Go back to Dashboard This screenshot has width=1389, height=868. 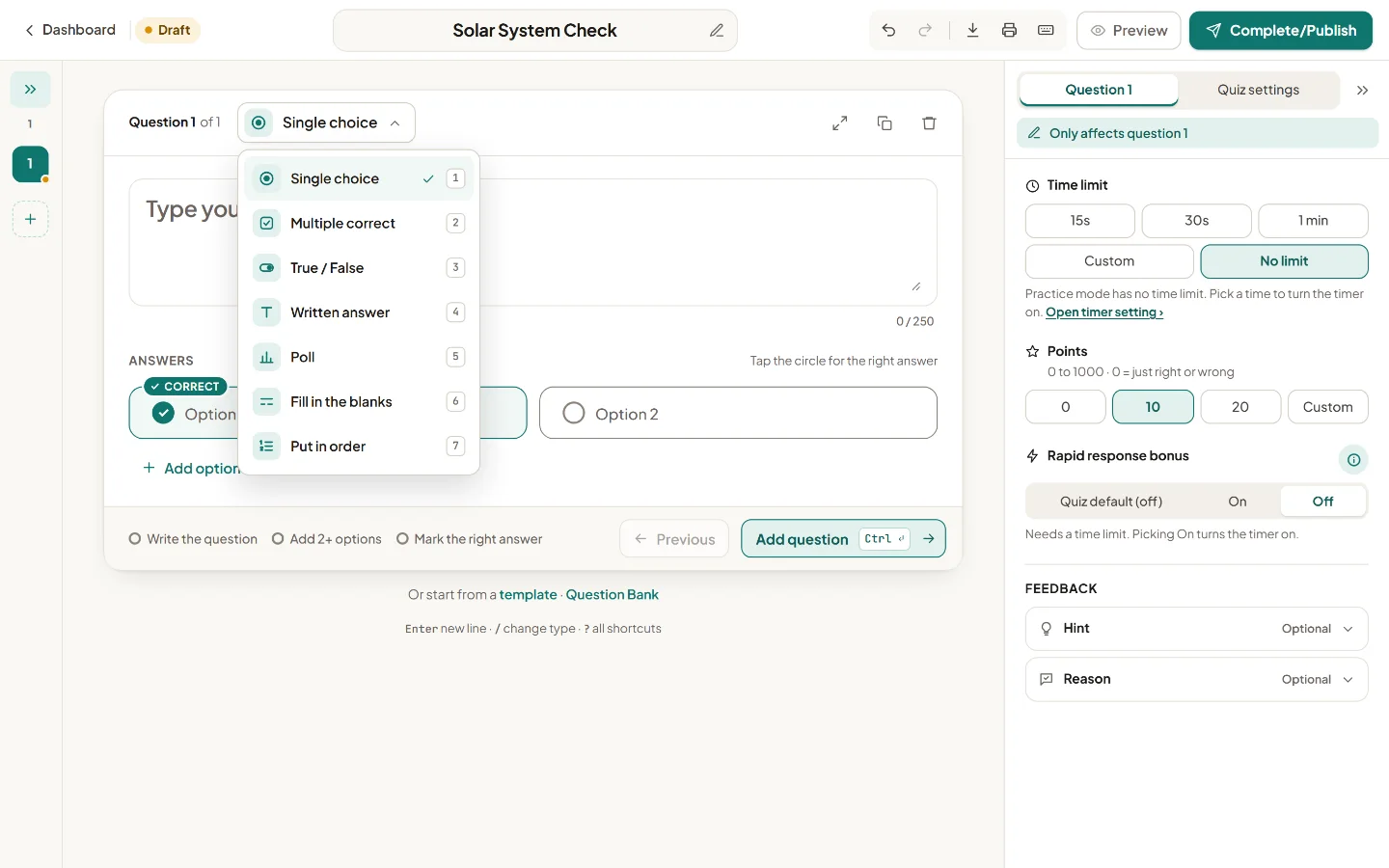pyautogui.click(x=69, y=31)
